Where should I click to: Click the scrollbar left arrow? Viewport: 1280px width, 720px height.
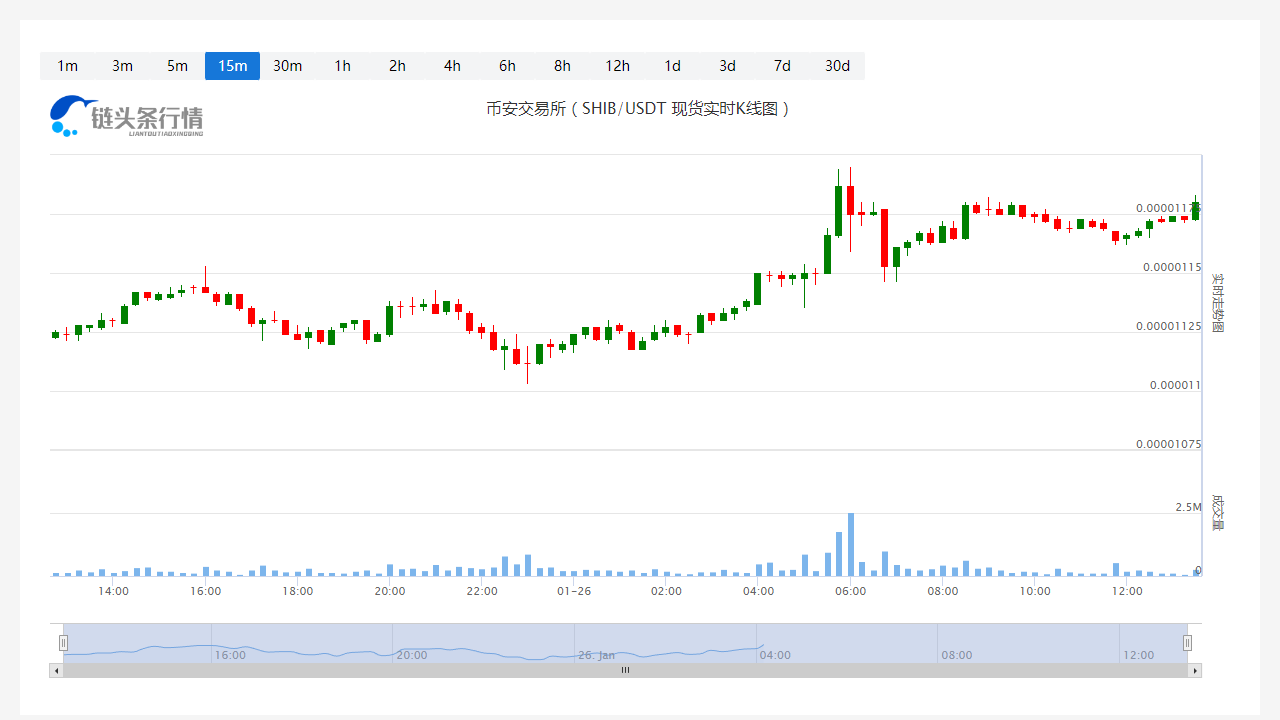coord(56,670)
